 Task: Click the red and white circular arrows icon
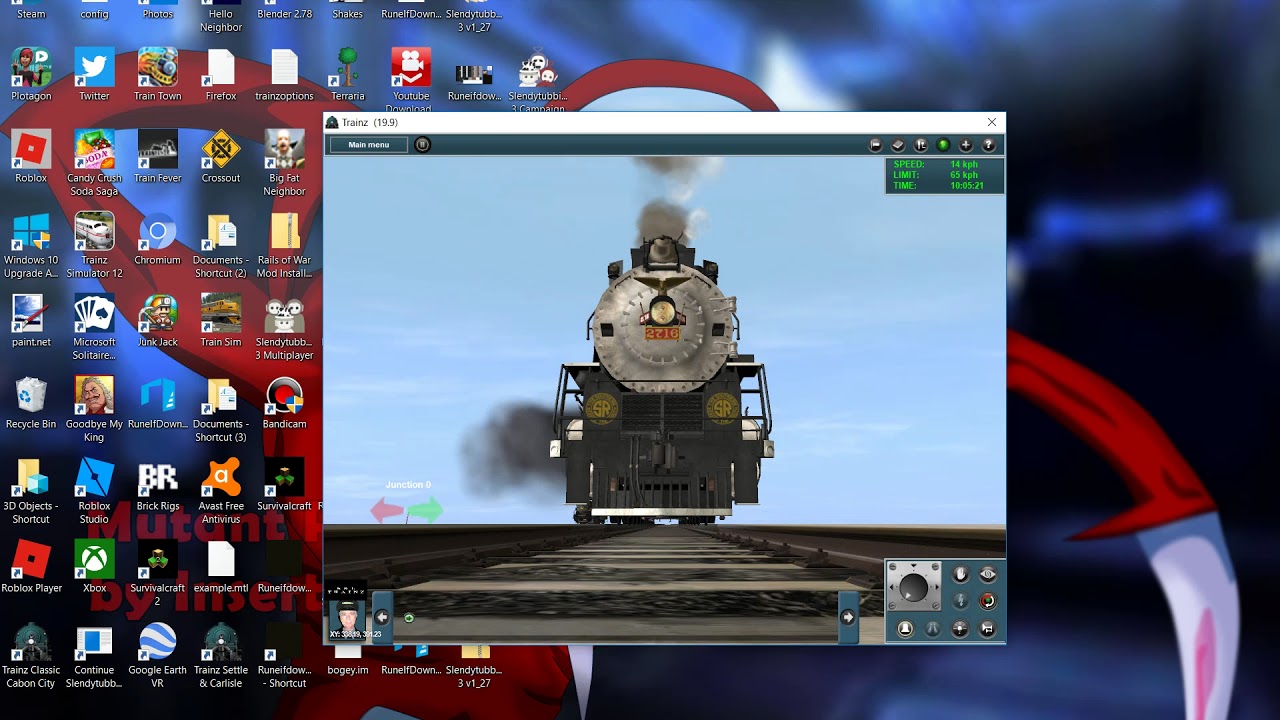(988, 601)
